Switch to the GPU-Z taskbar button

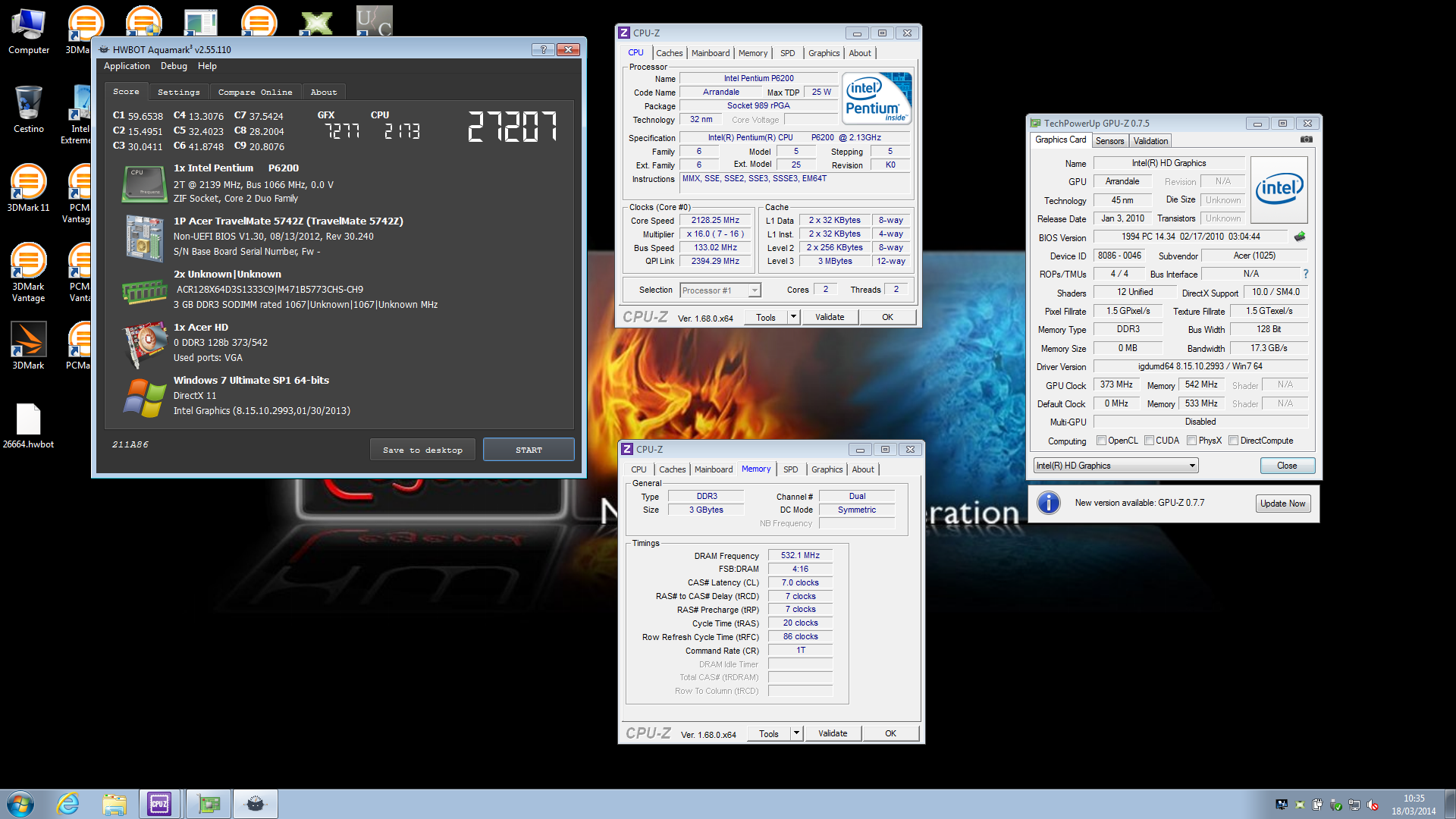click(x=208, y=804)
